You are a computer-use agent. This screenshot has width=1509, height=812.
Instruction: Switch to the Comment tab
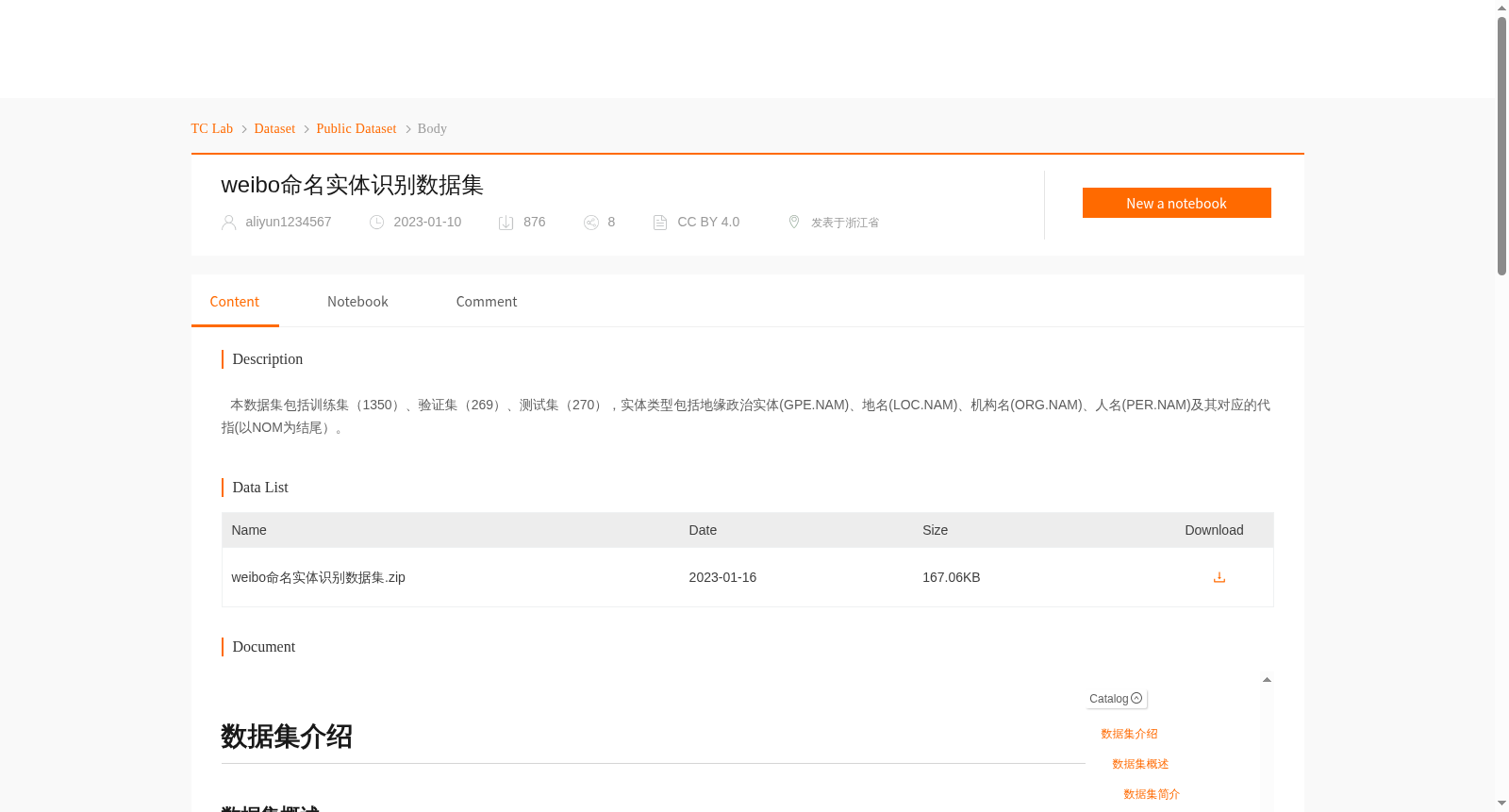coord(487,302)
